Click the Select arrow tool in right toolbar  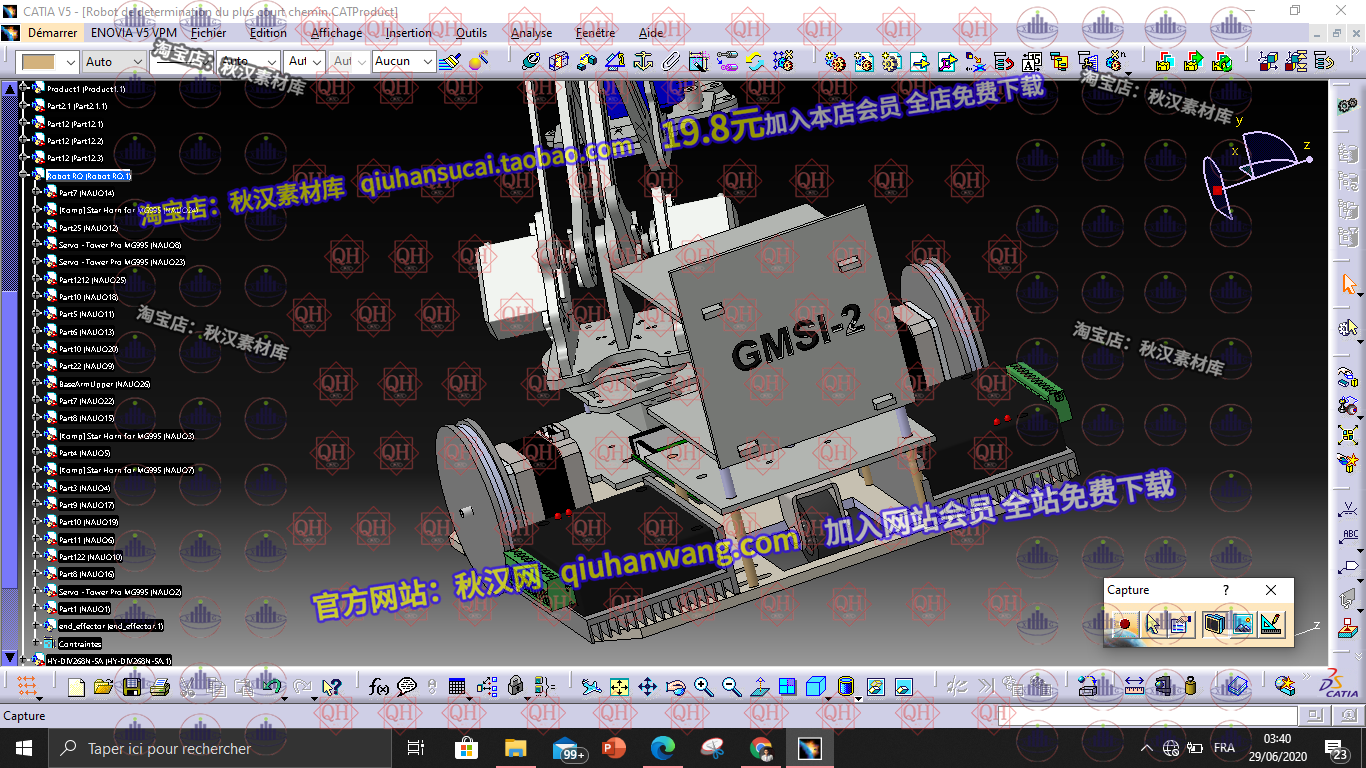[1349, 284]
